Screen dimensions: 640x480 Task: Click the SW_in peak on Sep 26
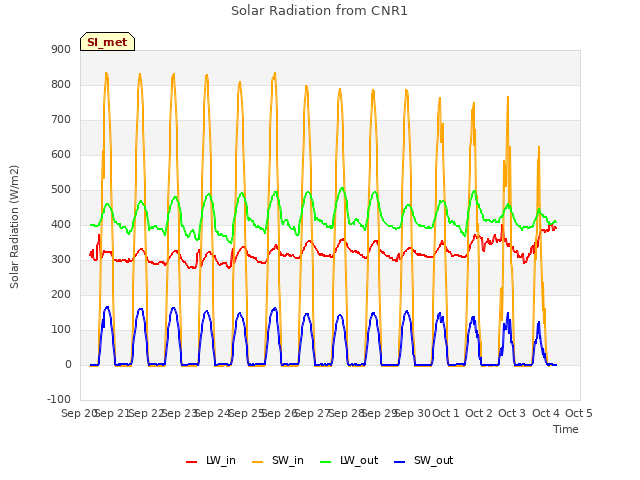(x=275, y=73)
